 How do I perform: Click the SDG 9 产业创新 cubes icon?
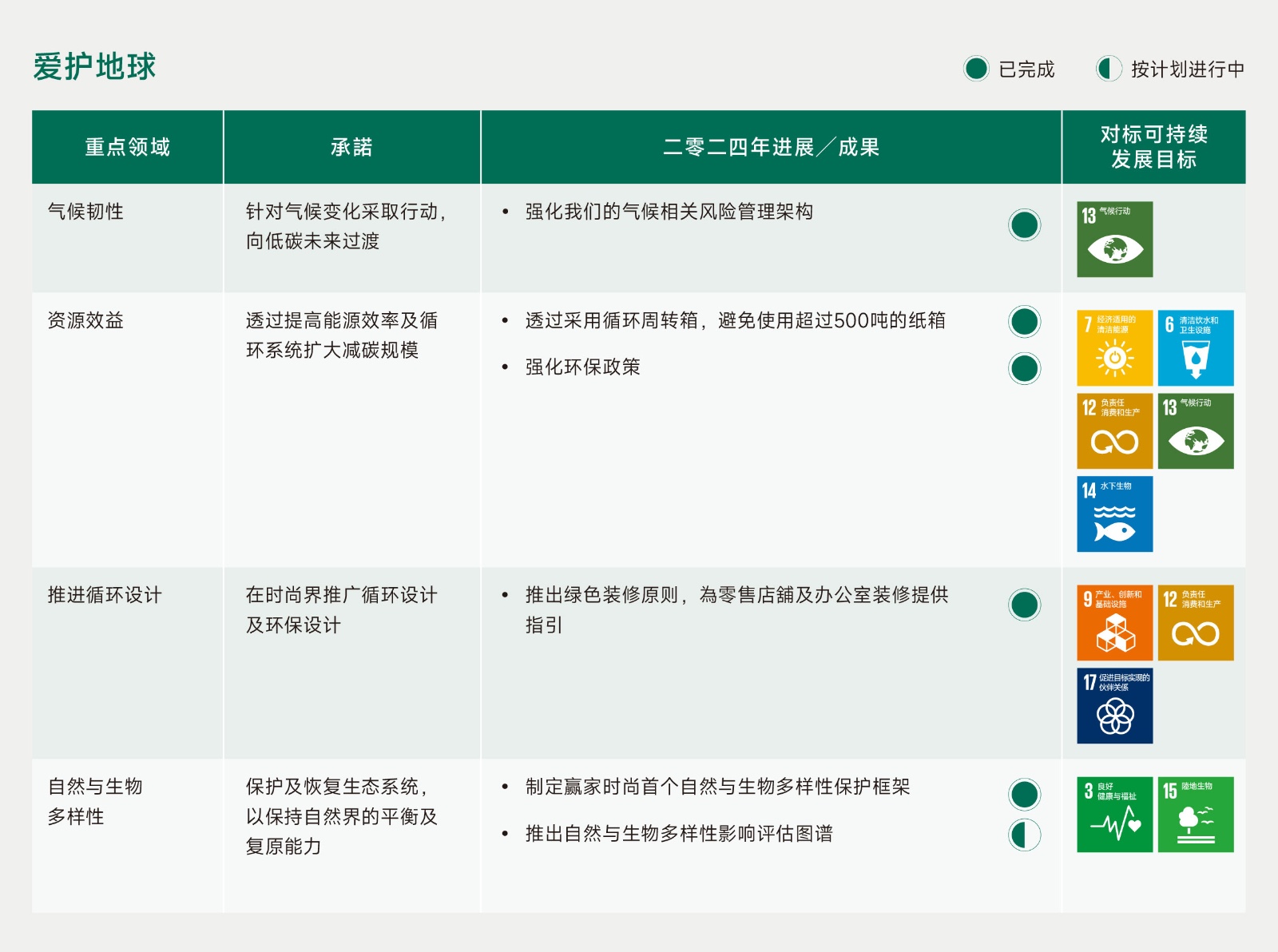coord(1114,623)
